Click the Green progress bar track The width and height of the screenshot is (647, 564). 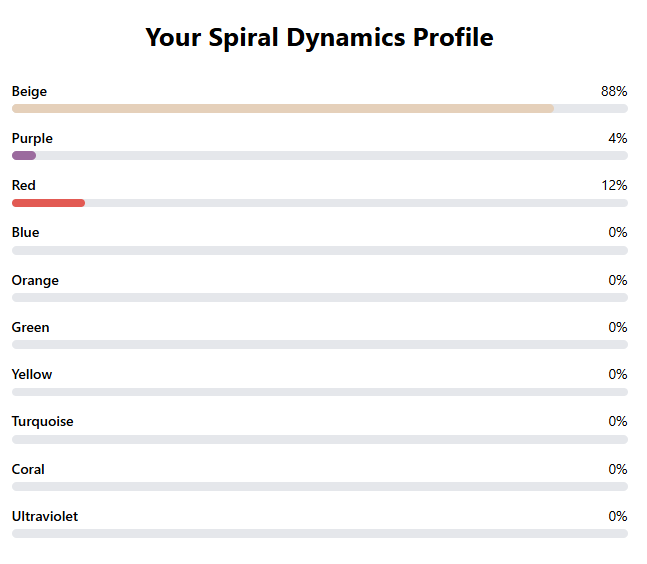point(320,344)
